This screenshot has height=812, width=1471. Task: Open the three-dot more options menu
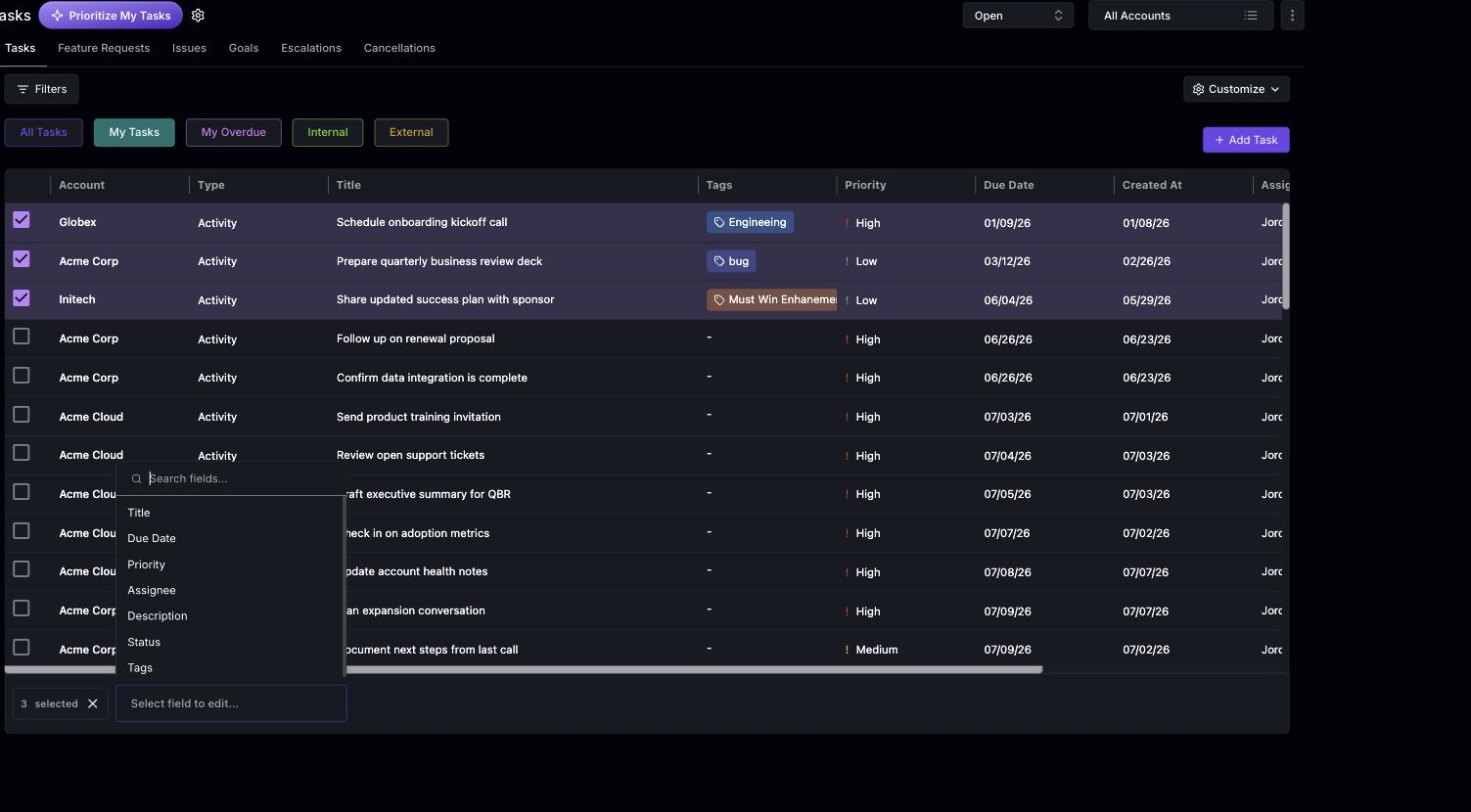coord(1292,16)
